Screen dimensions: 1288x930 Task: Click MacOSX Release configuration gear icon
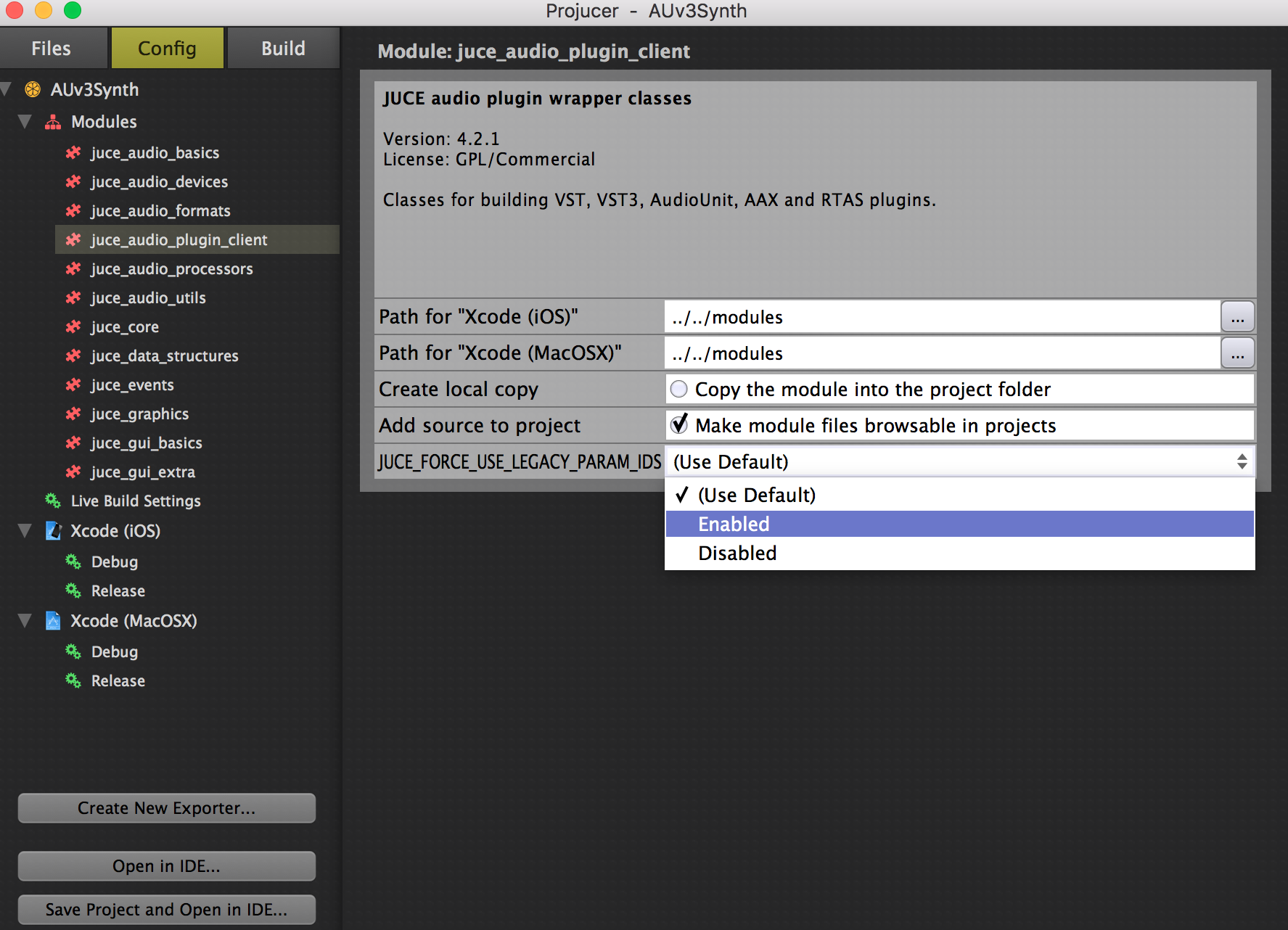[73, 680]
